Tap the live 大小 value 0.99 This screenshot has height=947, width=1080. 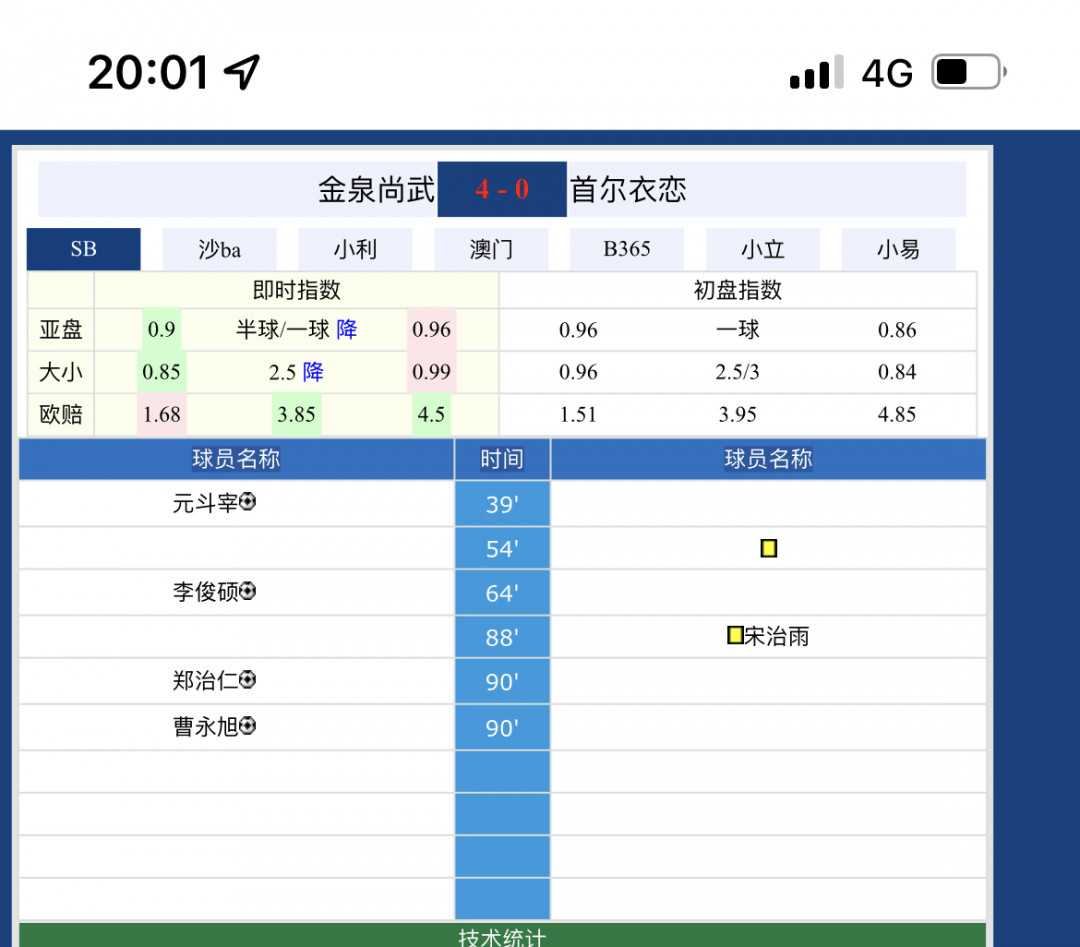(x=431, y=372)
